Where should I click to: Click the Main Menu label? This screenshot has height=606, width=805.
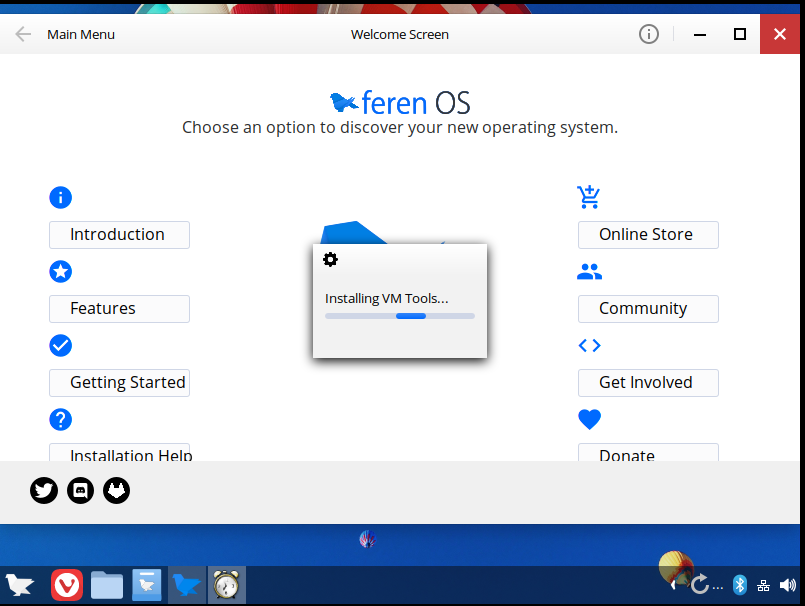click(x=81, y=34)
